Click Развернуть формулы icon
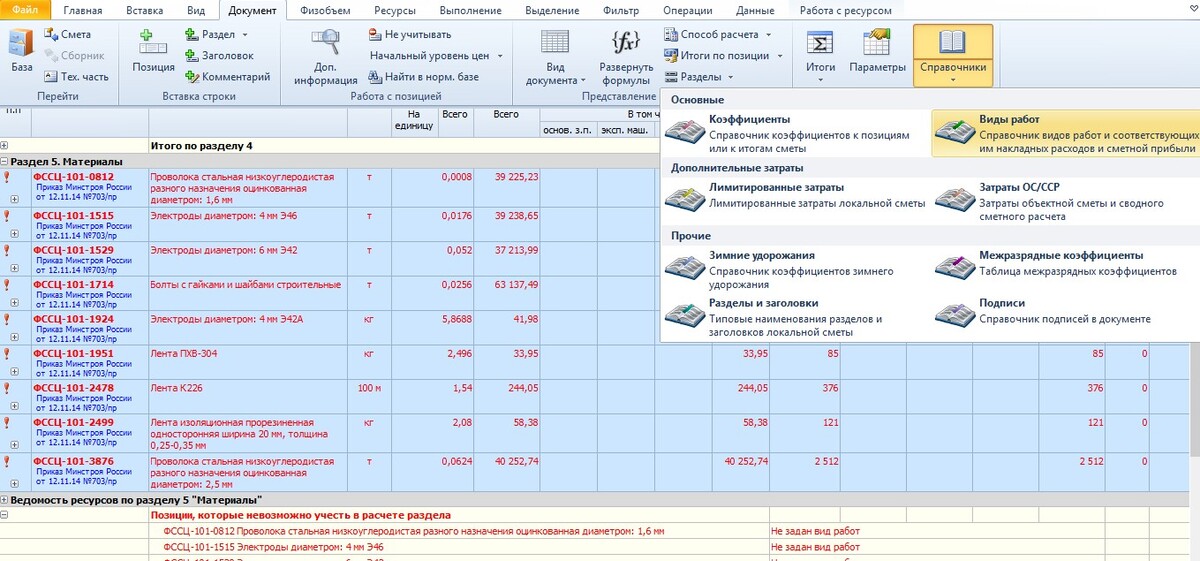This screenshot has width=1200, height=561. [626, 58]
